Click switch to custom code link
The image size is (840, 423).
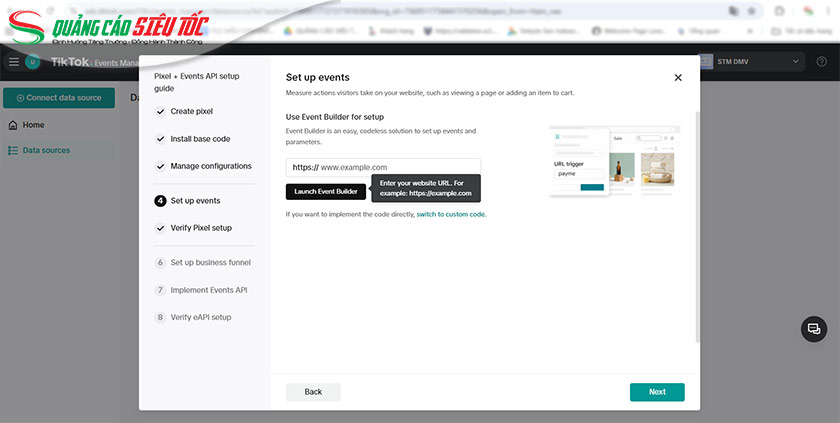pos(451,214)
